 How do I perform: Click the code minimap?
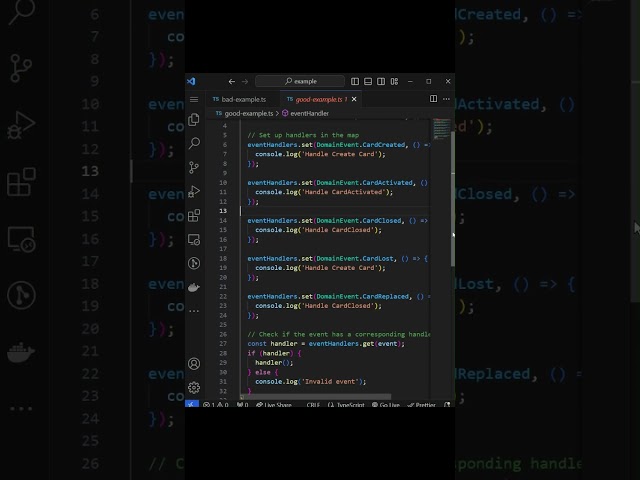click(x=441, y=129)
